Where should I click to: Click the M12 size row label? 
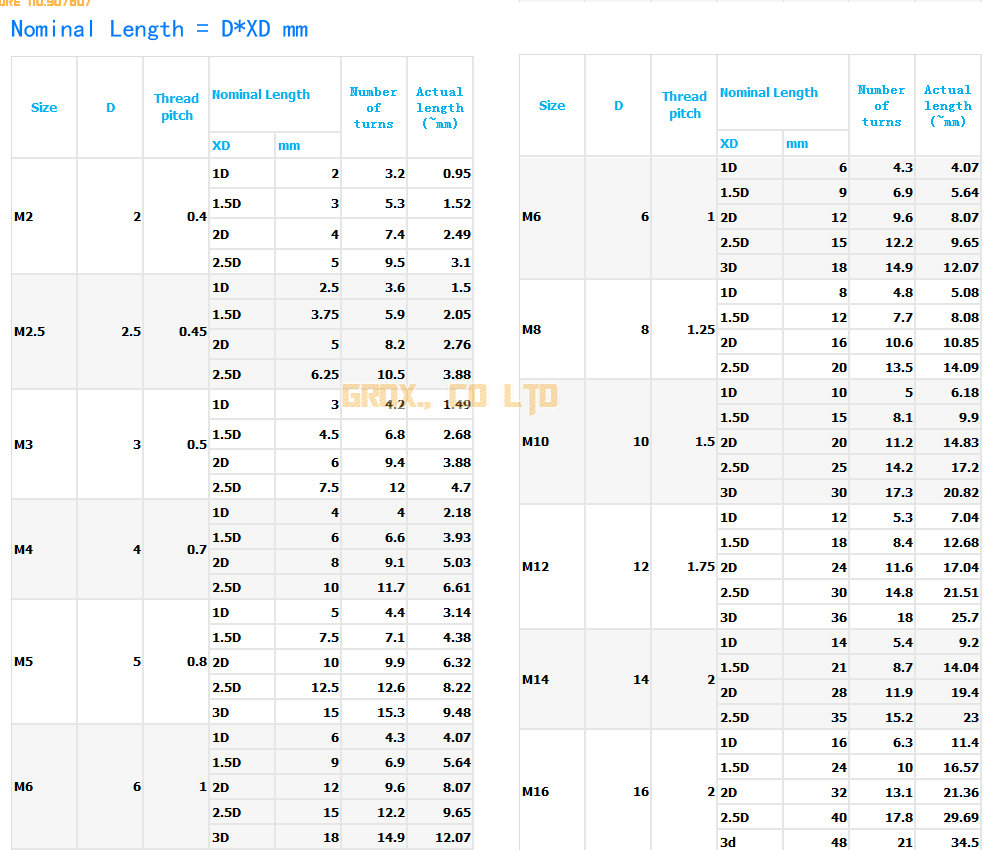click(x=536, y=567)
